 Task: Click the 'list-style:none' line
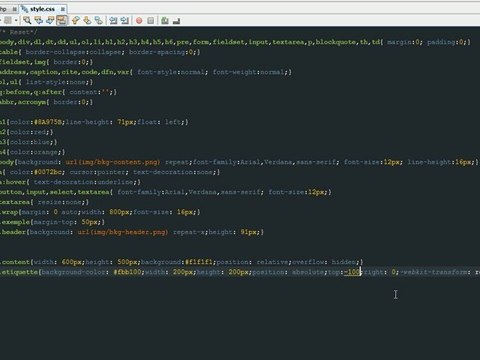click(x=46, y=82)
